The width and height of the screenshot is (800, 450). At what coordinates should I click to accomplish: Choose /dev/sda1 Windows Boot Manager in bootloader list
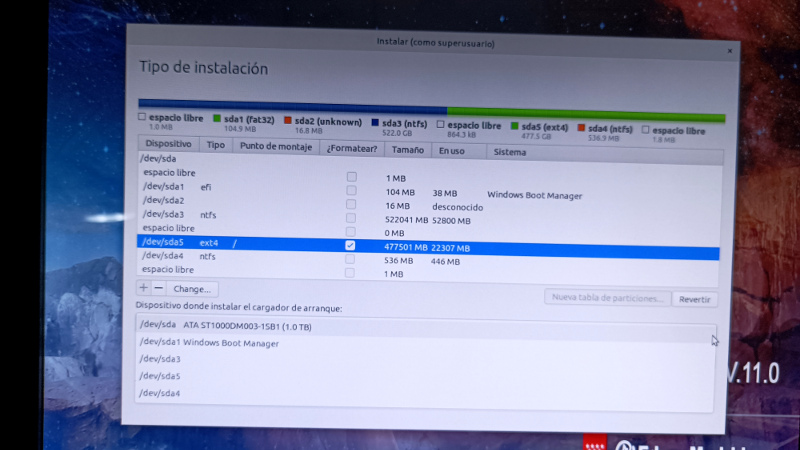[210, 343]
